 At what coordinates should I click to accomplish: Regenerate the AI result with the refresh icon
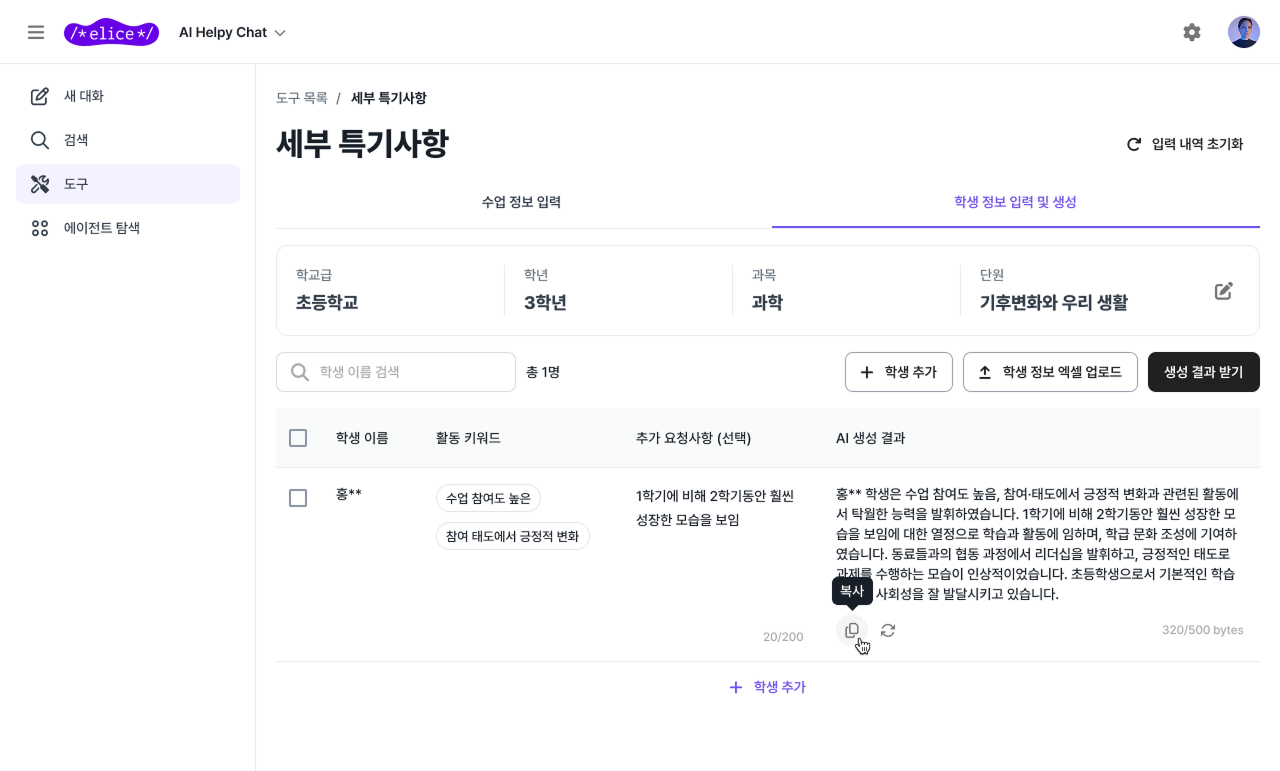888,630
